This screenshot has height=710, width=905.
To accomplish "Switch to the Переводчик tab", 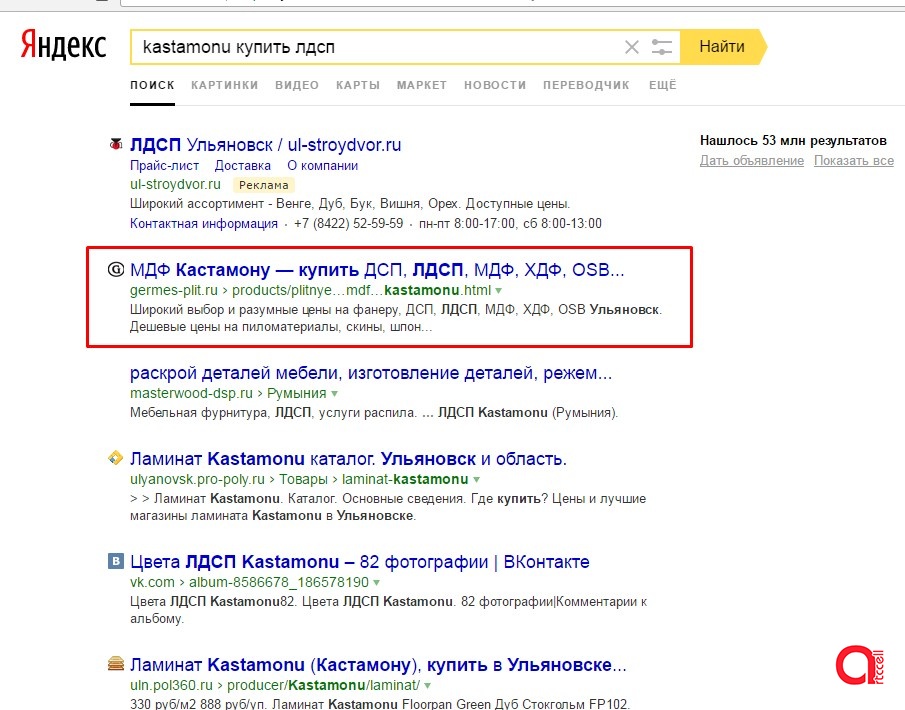I will coord(586,85).
